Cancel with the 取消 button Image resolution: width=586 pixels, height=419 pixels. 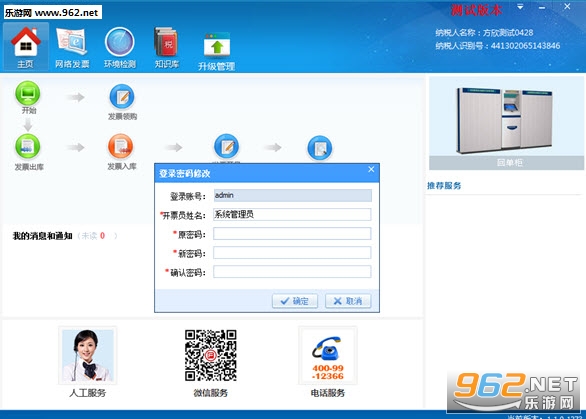point(348,301)
